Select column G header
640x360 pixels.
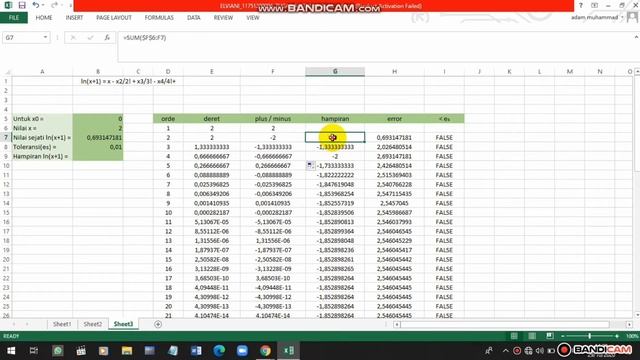335,71
